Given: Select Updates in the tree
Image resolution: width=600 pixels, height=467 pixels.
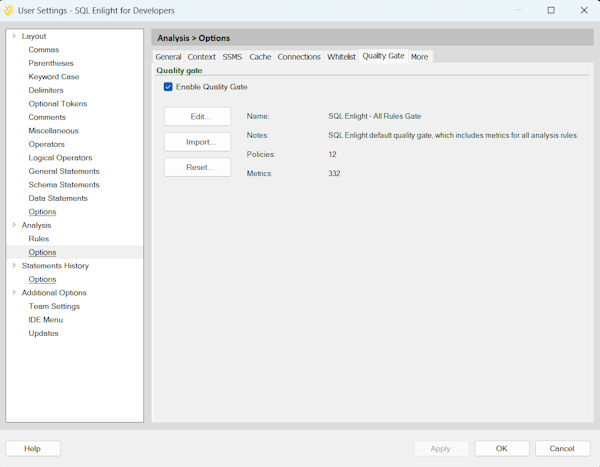Looking at the screenshot, I should tap(43, 333).
